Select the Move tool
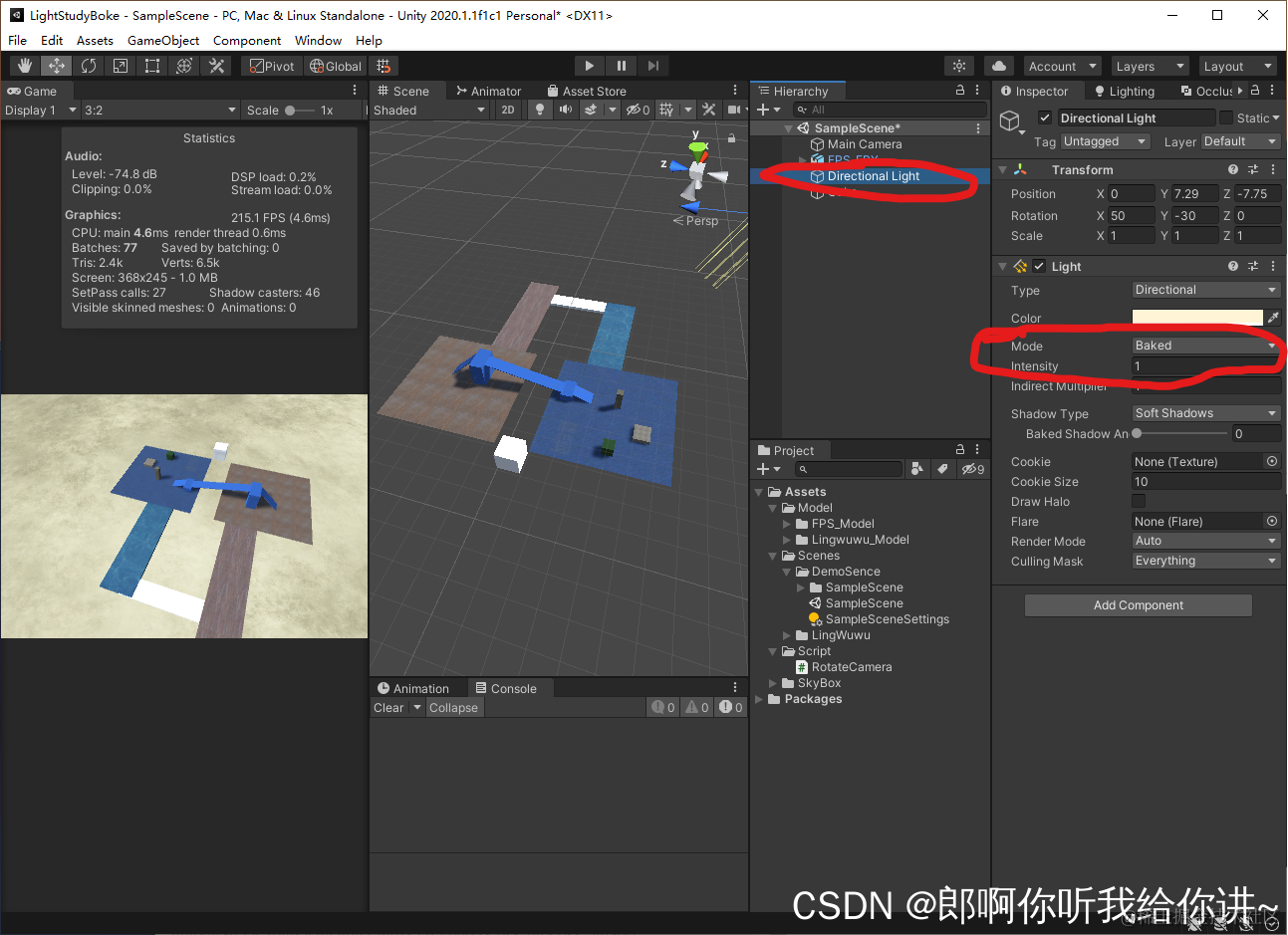Image resolution: width=1288 pixels, height=935 pixels. pyautogui.click(x=57, y=66)
